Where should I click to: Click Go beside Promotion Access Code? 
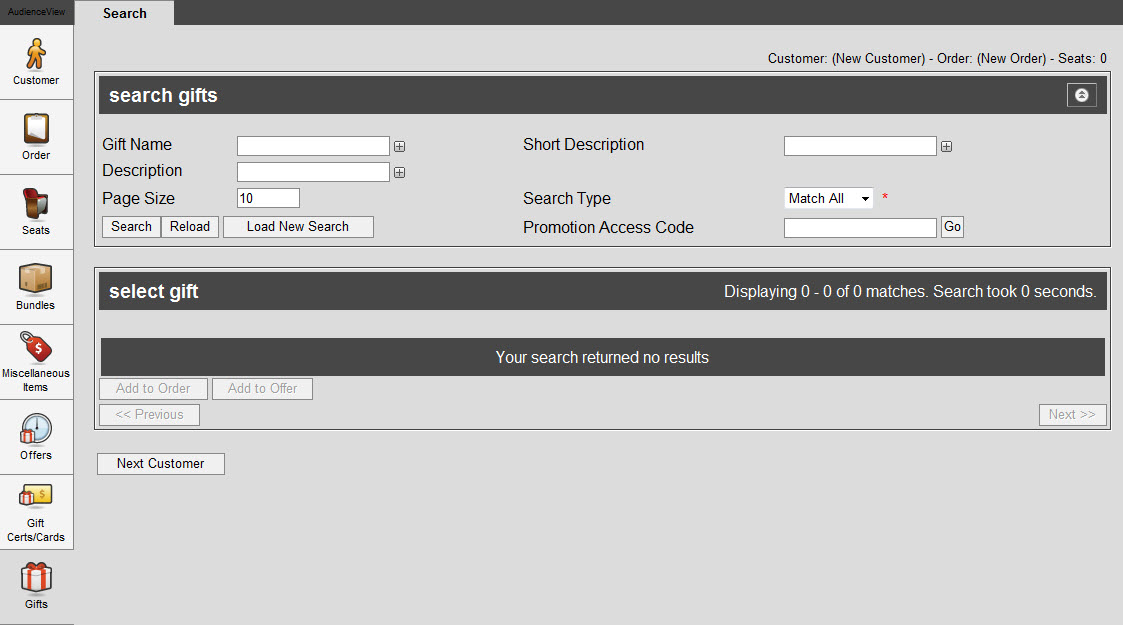pyautogui.click(x=952, y=227)
